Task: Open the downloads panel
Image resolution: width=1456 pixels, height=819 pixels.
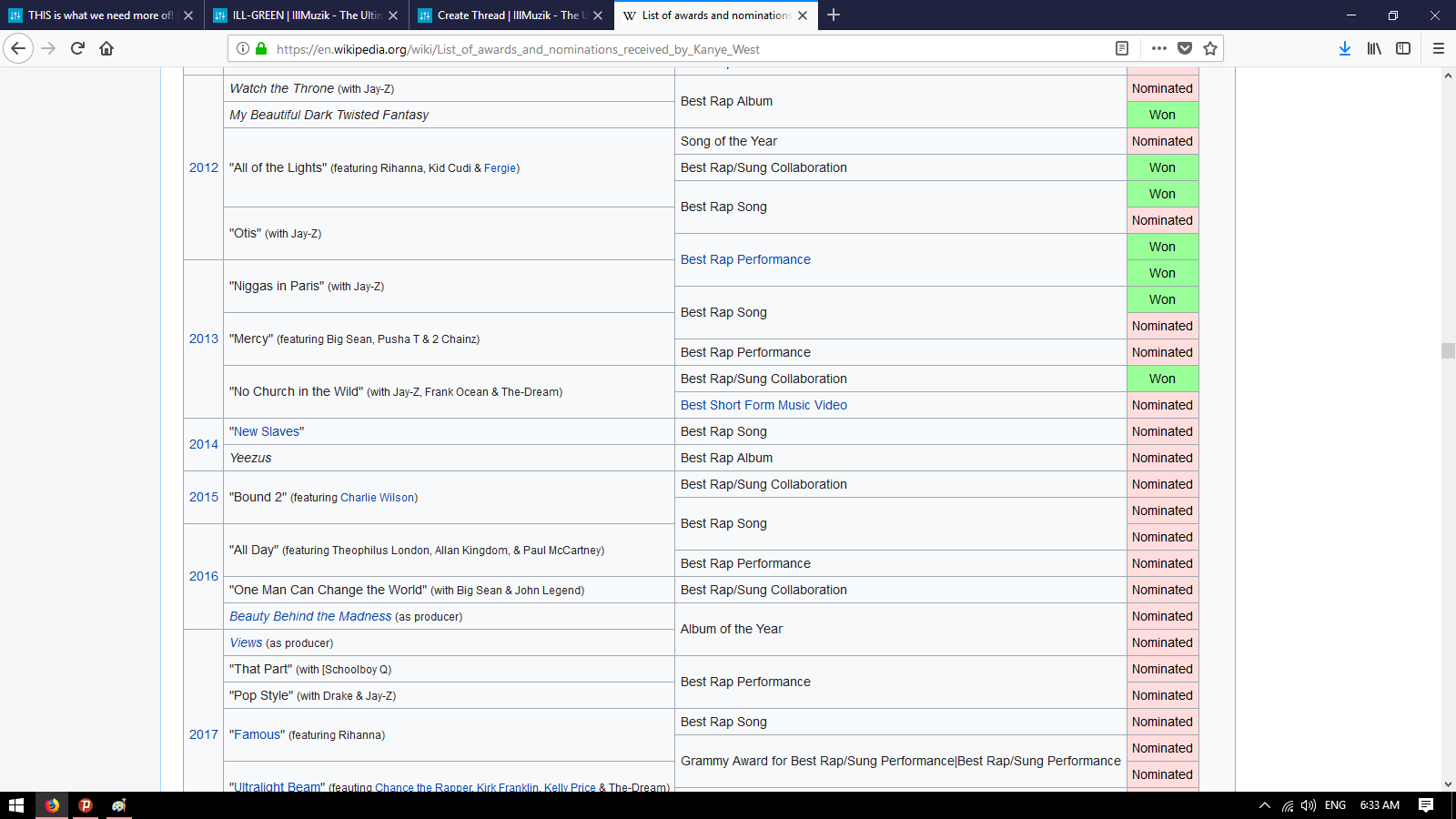Action: (x=1345, y=48)
